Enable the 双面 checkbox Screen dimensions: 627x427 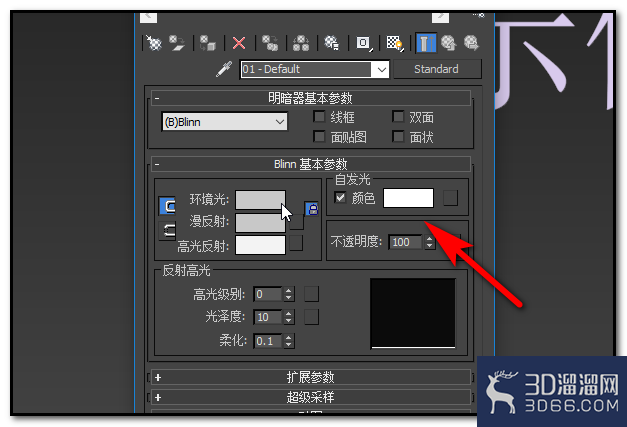coord(398,116)
